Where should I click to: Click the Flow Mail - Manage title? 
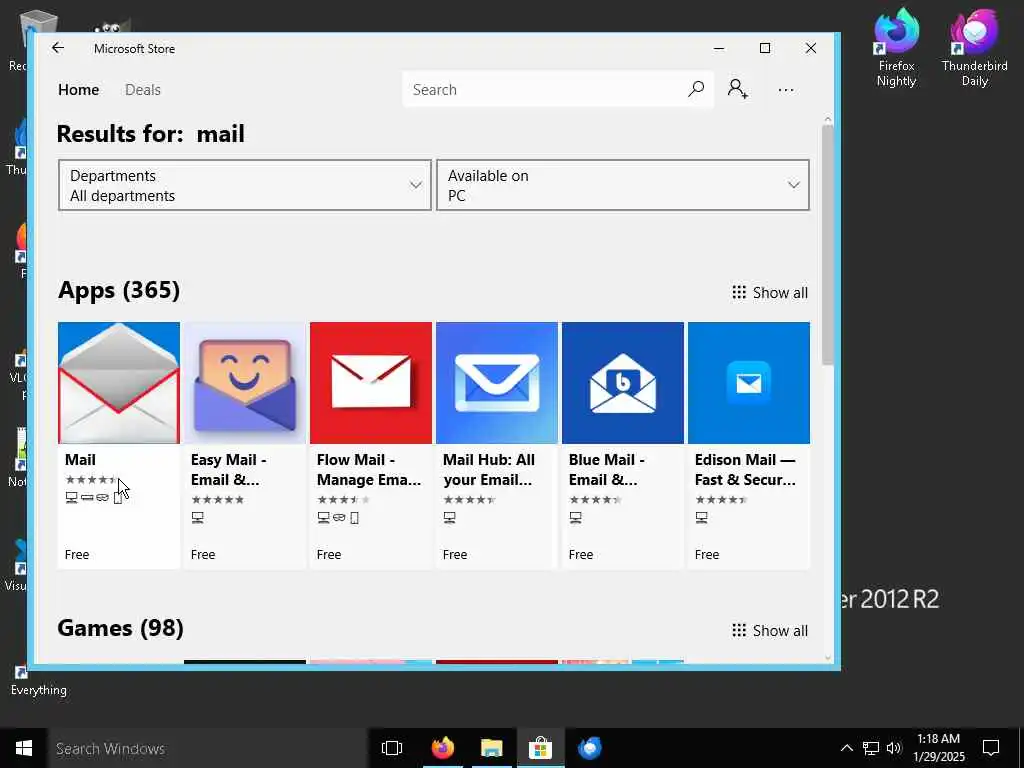pyautogui.click(x=369, y=470)
